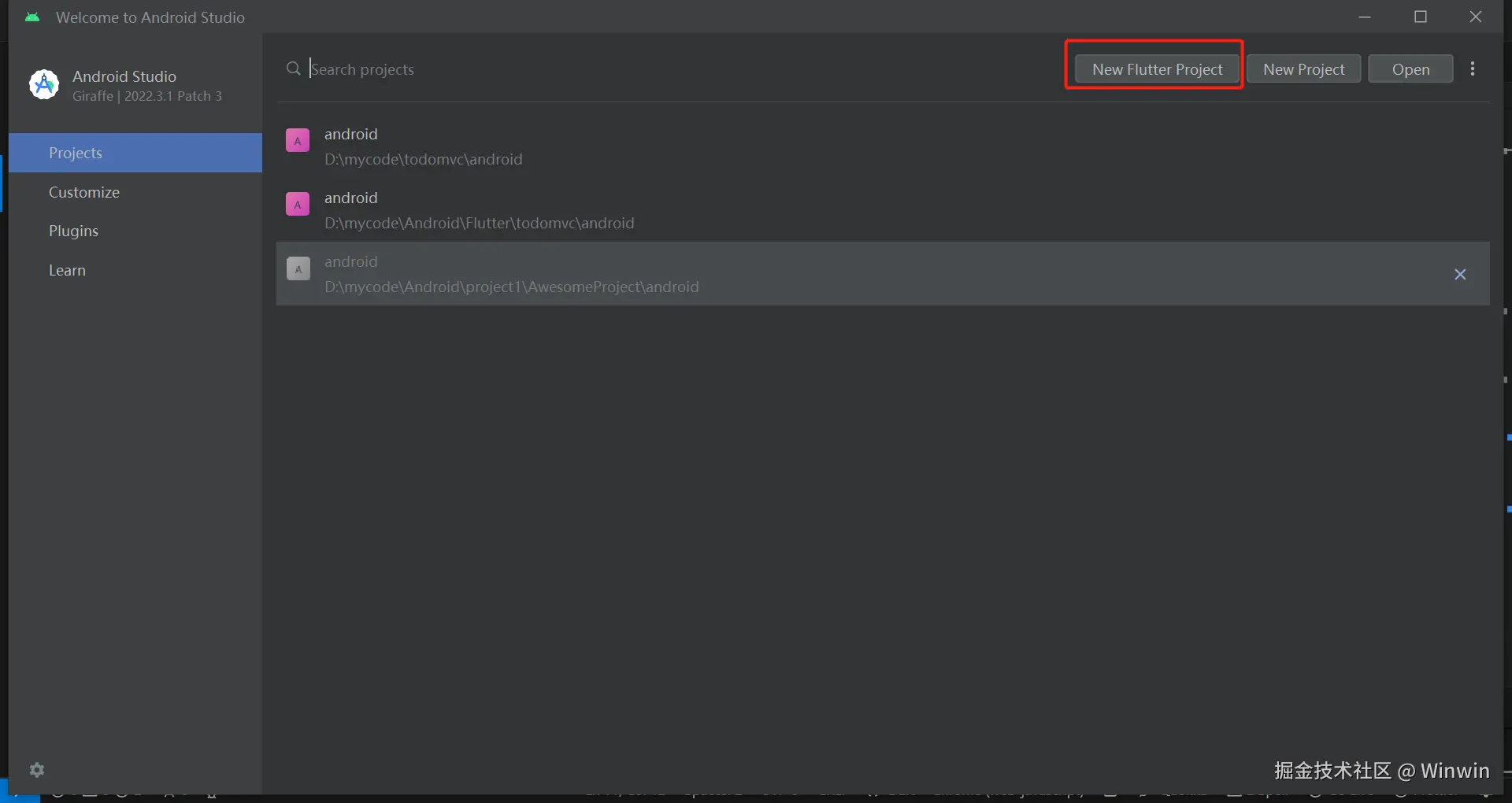Click pink icon of Flutter\todomvc project
The image size is (1512, 803).
(x=298, y=205)
